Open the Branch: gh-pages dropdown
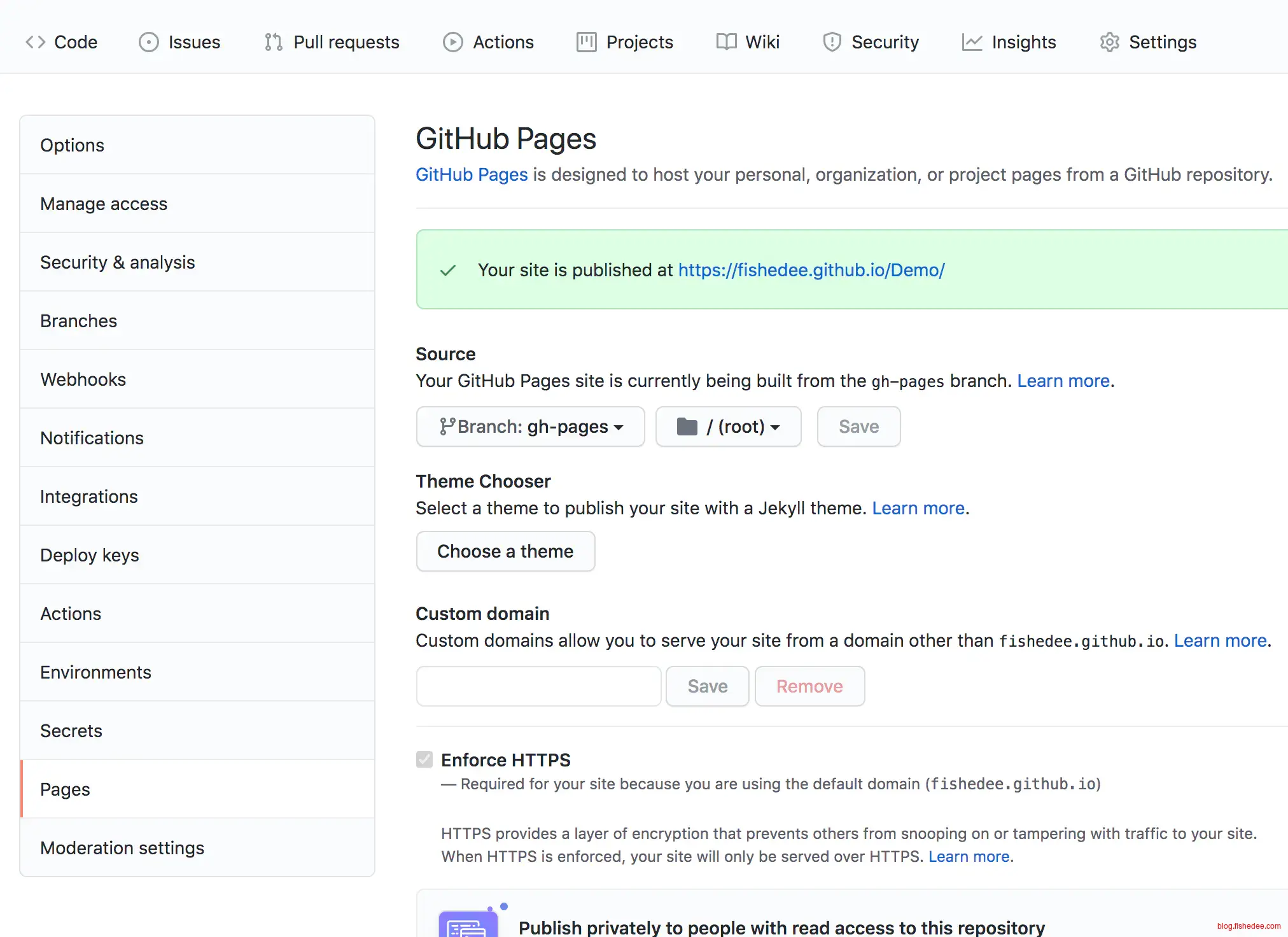This screenshot has height=937, width=1288. (x=530, y=426)
